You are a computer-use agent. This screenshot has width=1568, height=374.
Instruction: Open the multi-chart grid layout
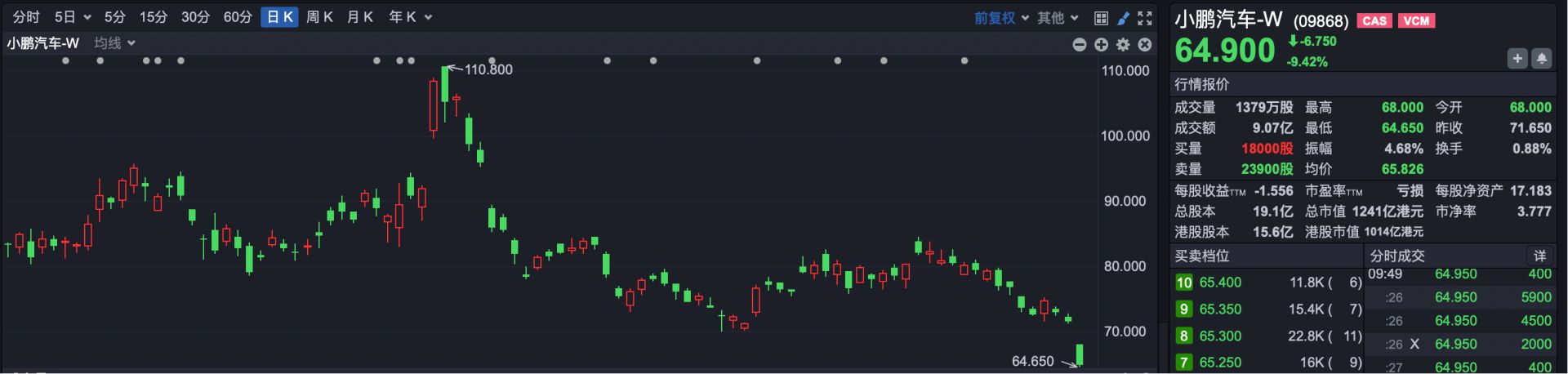[1101, 17]
